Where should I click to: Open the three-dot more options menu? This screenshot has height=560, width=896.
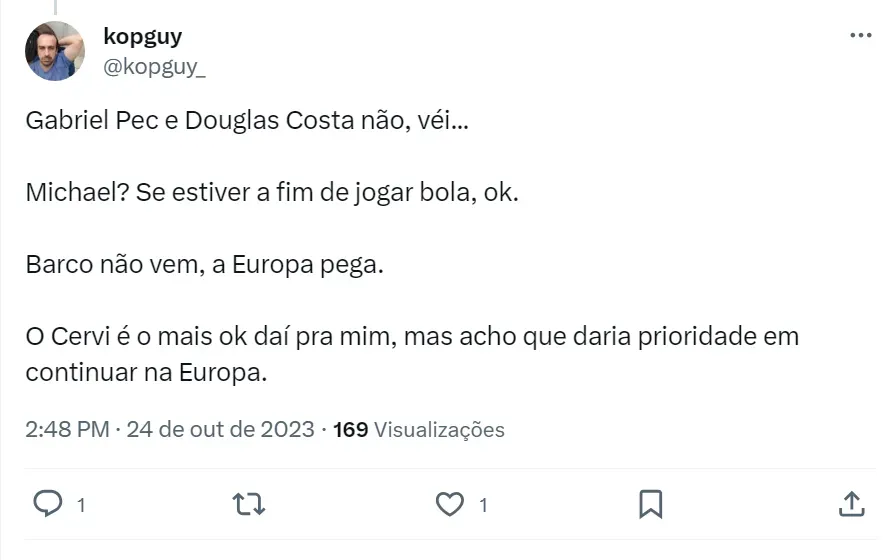click(860, 36)
